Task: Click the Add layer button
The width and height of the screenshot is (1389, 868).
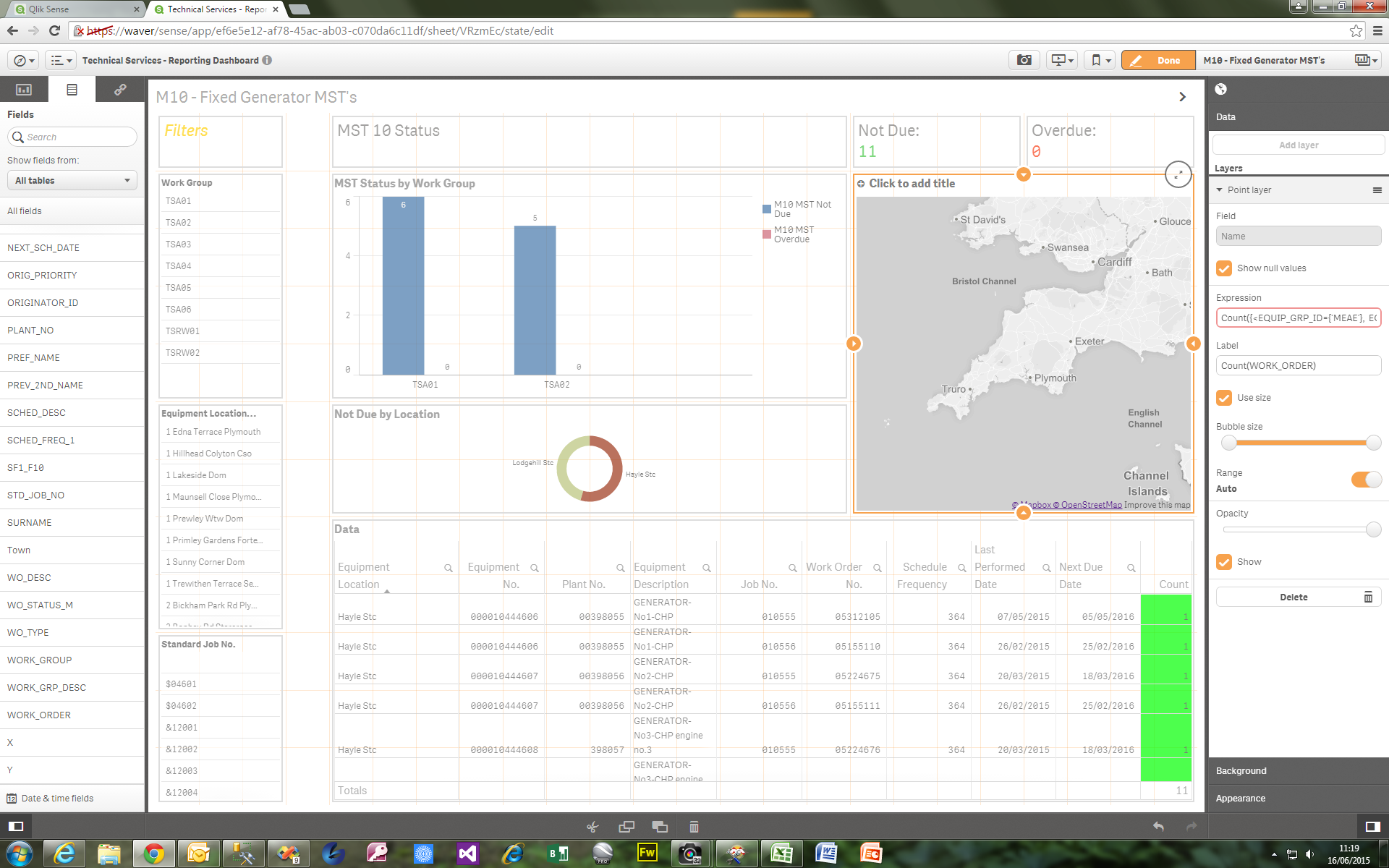Action: click(x=1299, y=145)
